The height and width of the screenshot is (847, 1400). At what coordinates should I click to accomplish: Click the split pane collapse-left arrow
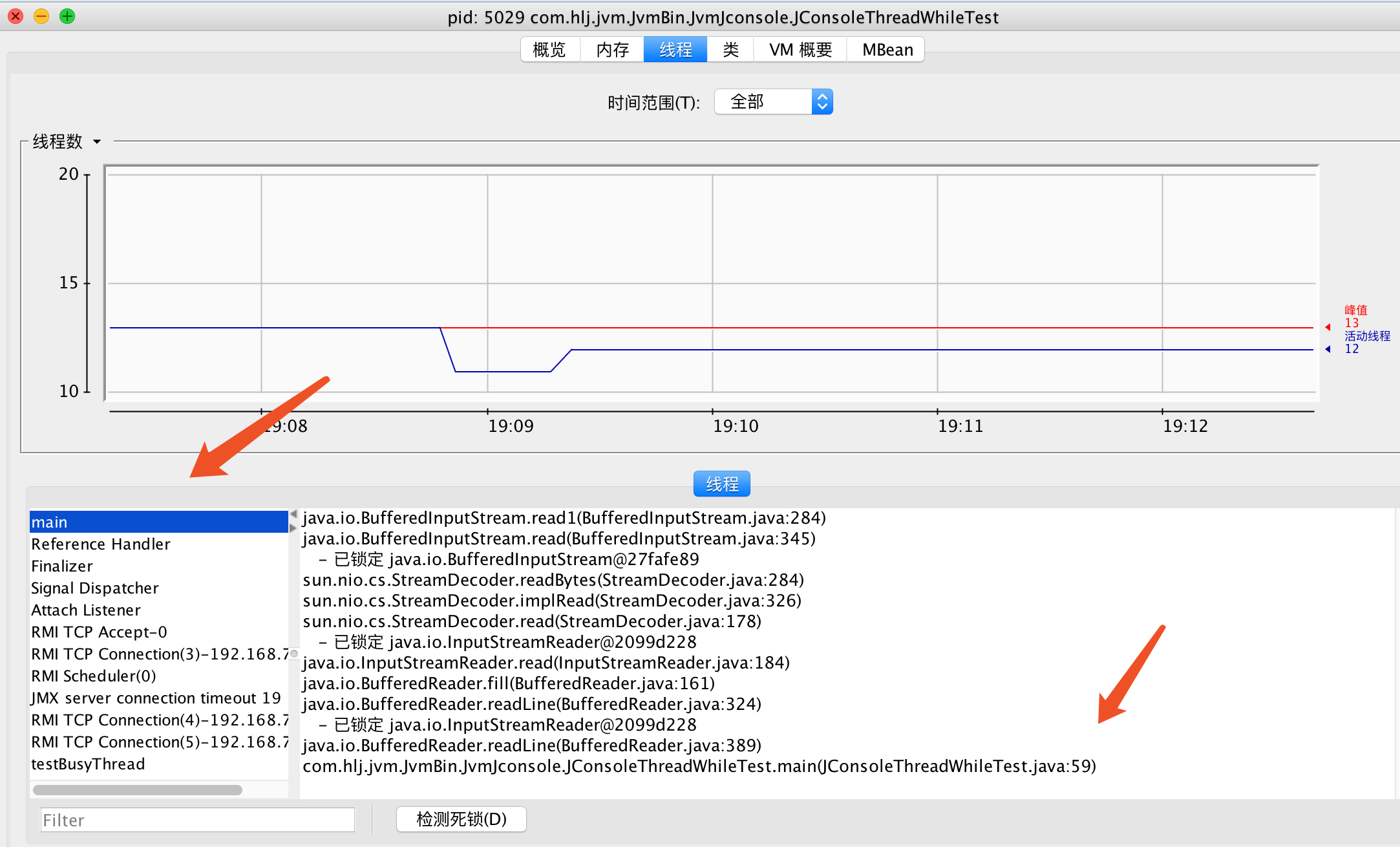pyautogui.click(x=293, y=515)
